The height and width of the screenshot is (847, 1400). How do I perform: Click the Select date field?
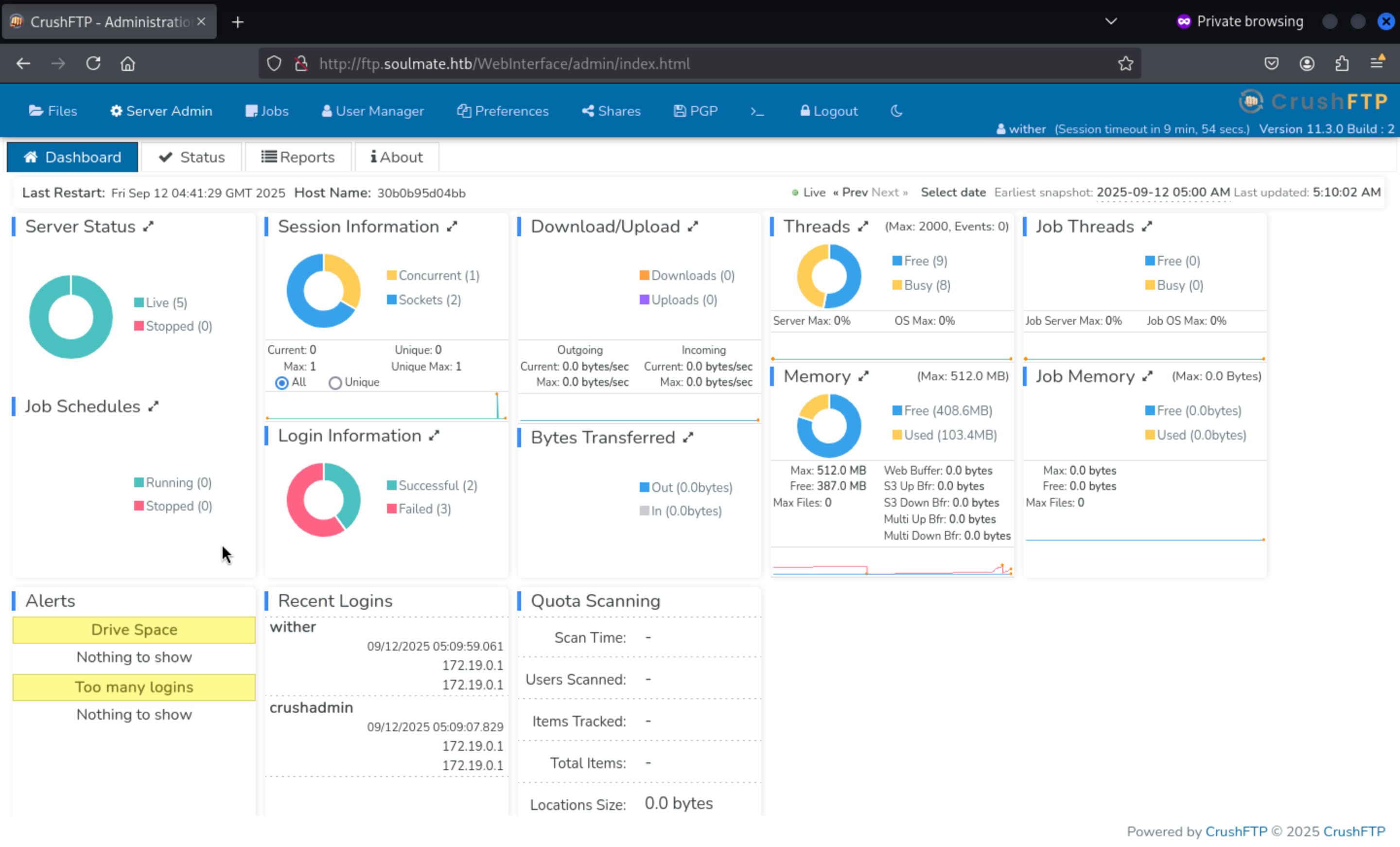953,193
